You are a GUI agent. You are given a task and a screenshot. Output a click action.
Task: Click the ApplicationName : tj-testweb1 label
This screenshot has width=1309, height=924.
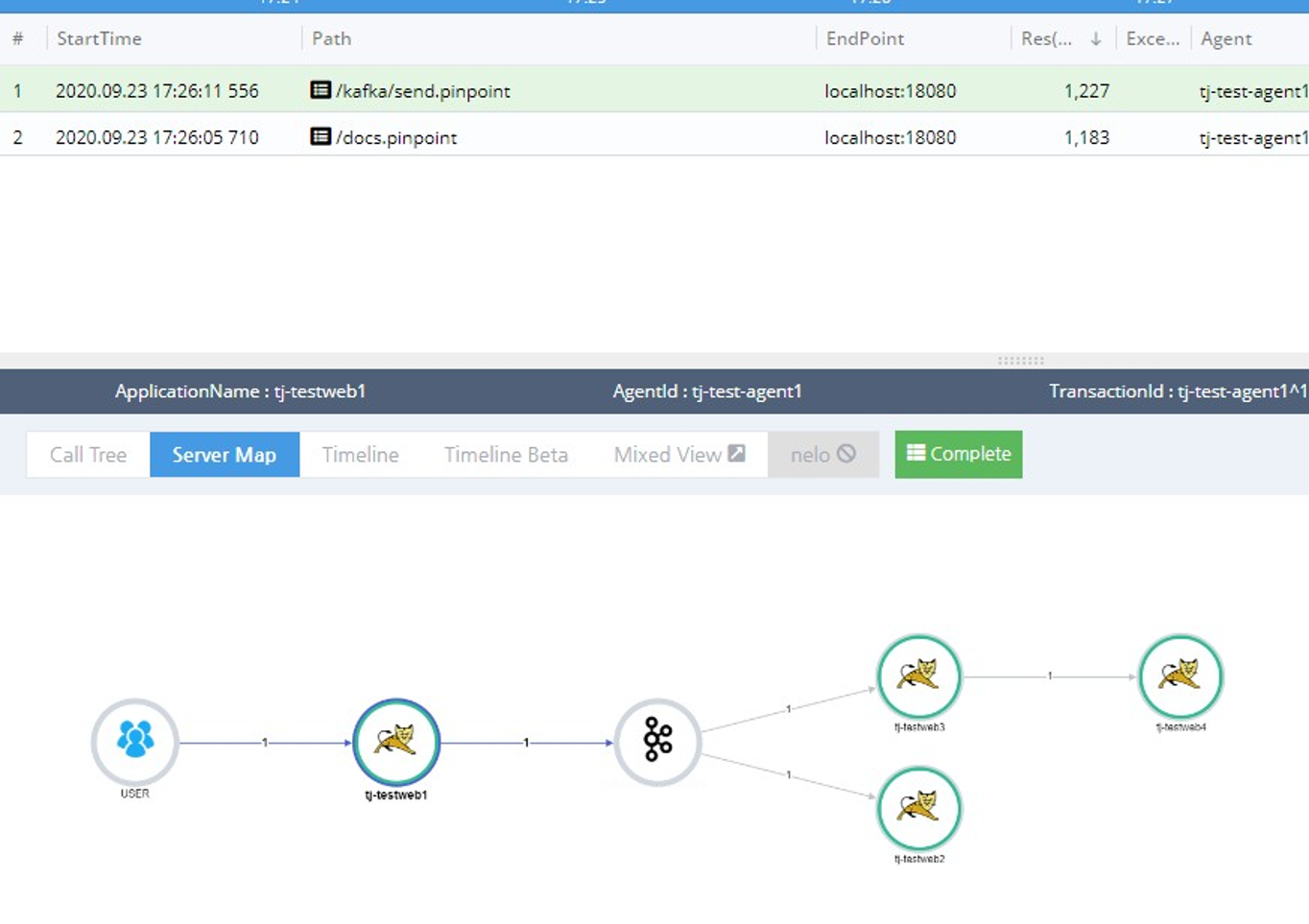240,391
